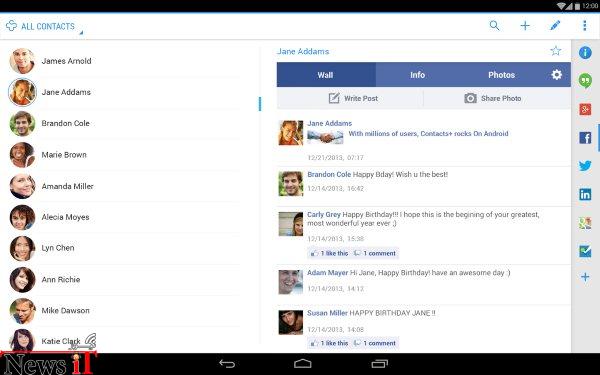Viewport: 600px width, 375px height.
Task: Switch to the Info tab
Action: tap(417, 75)
